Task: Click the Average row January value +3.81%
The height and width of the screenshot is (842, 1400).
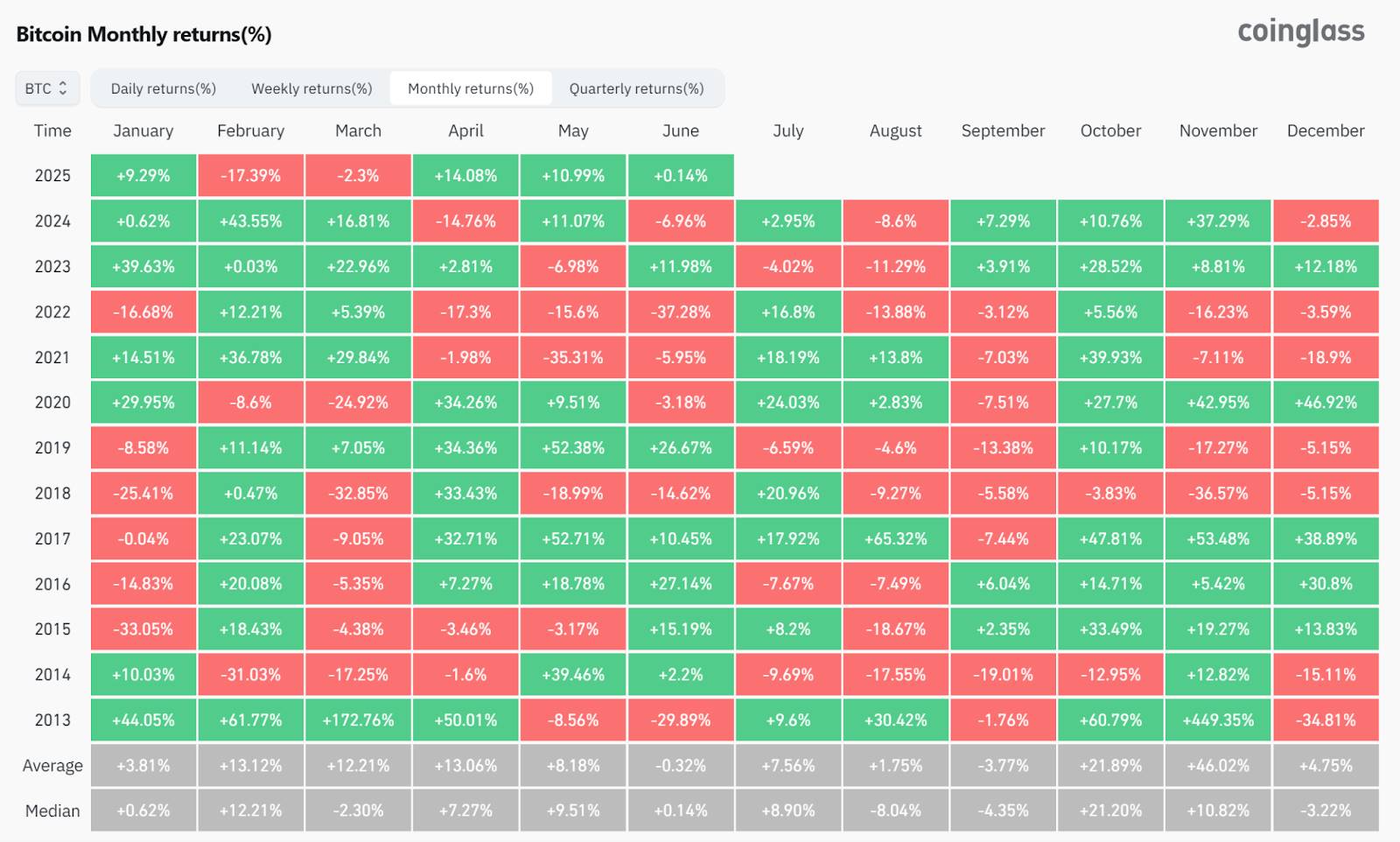Action: (x=143, y=764)
